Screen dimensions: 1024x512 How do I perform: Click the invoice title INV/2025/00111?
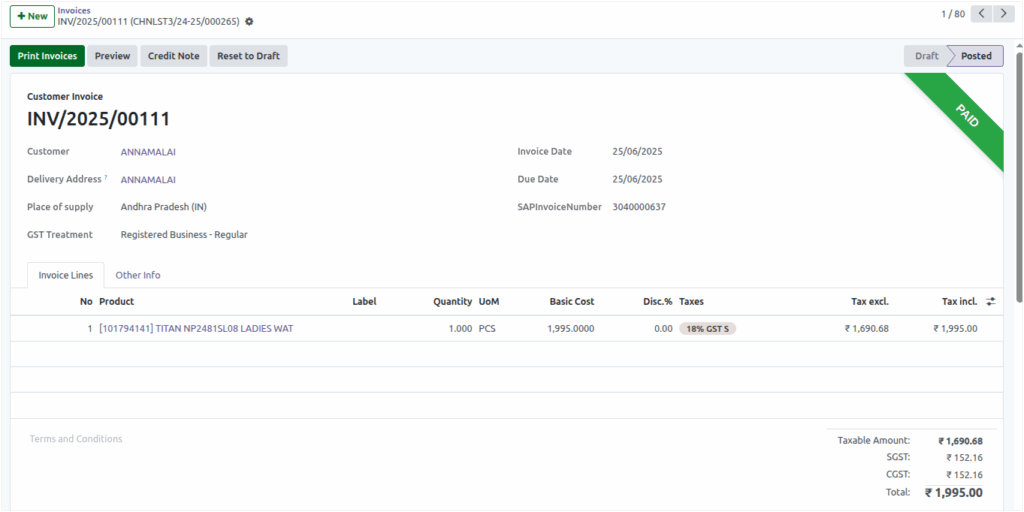pos(99,119)
